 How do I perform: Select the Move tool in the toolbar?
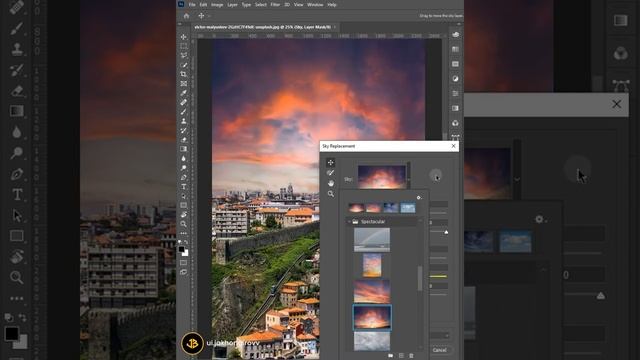(x=184, y=37)
